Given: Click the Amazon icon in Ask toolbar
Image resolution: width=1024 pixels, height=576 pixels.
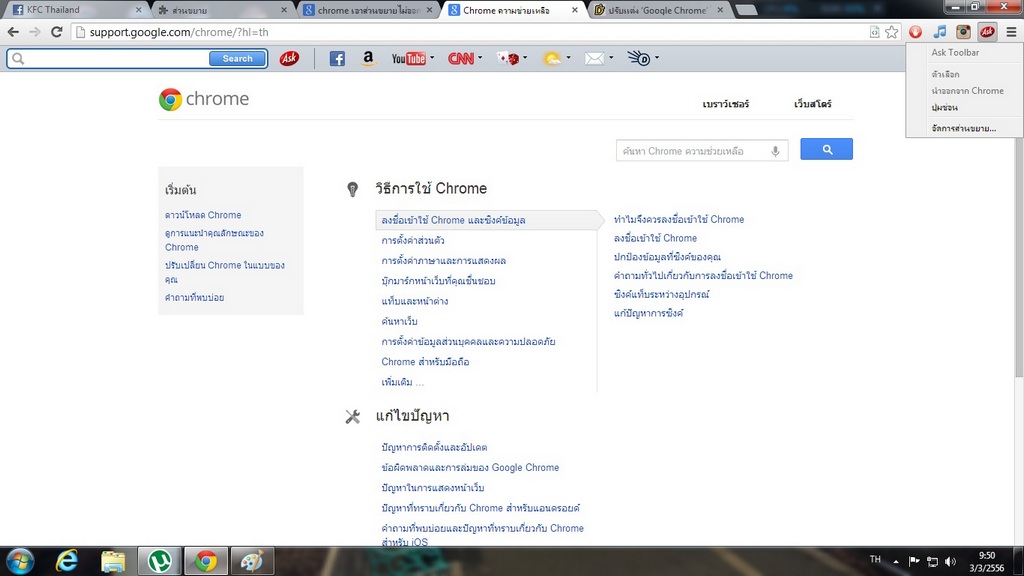Looking at the screenshot, I should point(368,59).
